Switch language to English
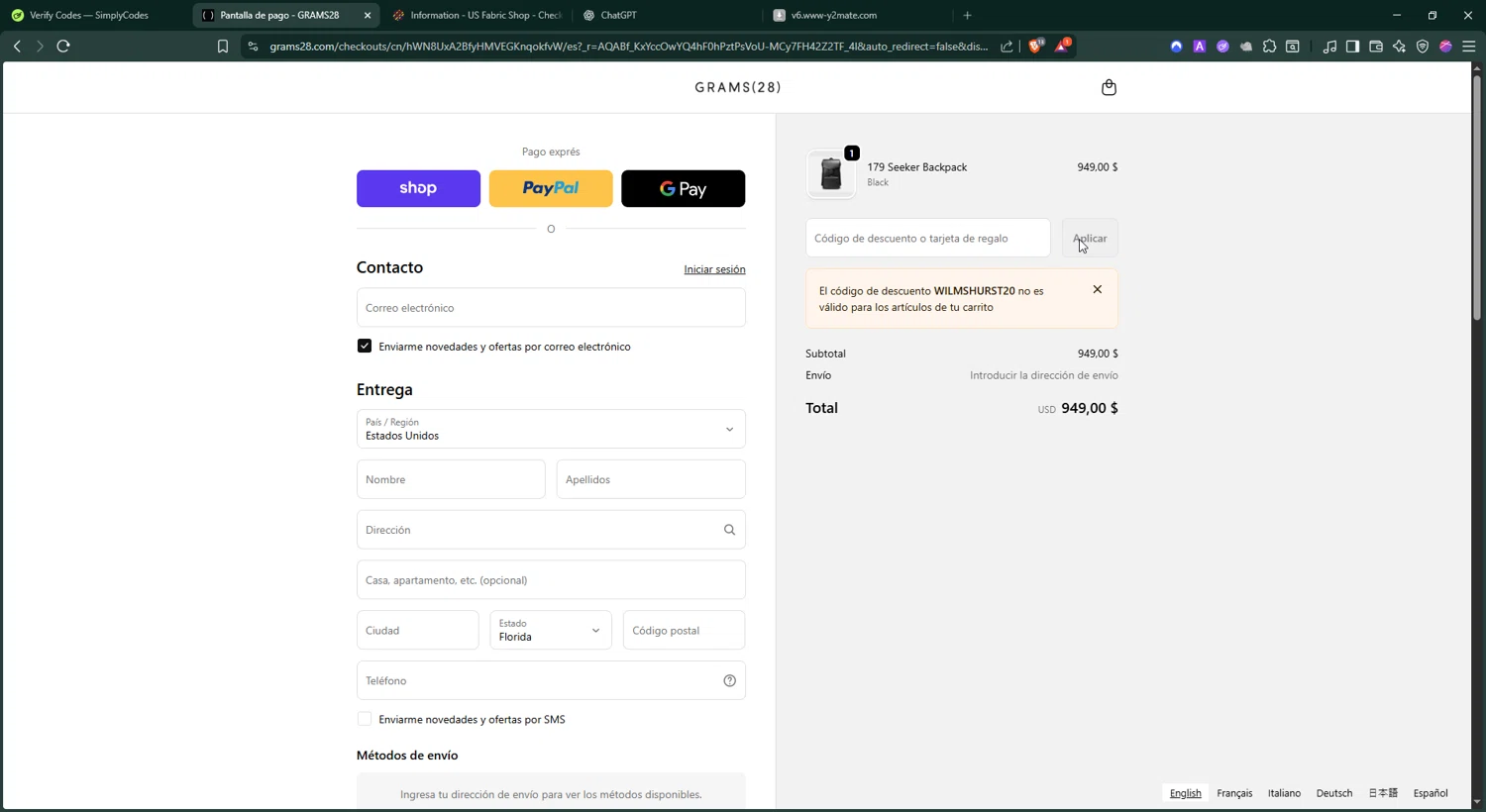 point(1185,793)
